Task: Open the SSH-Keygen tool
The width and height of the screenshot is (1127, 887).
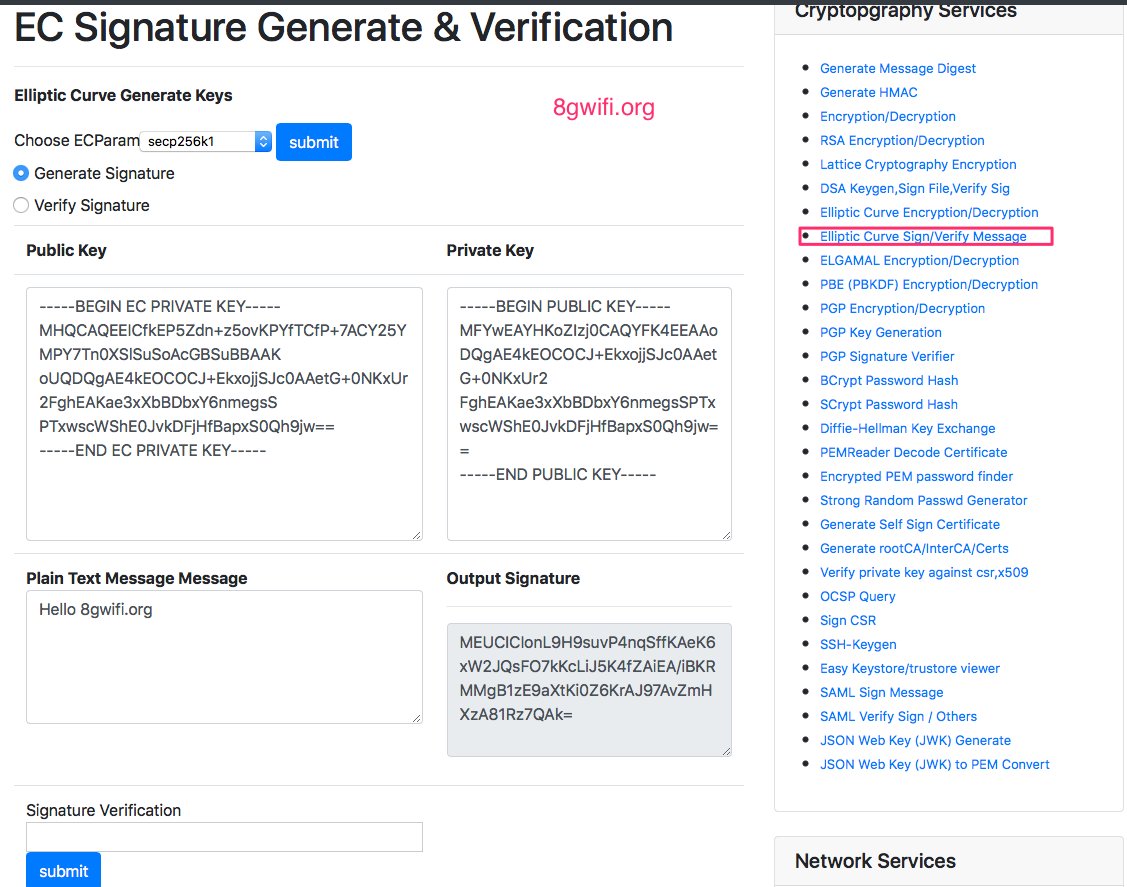Action: 857,644
